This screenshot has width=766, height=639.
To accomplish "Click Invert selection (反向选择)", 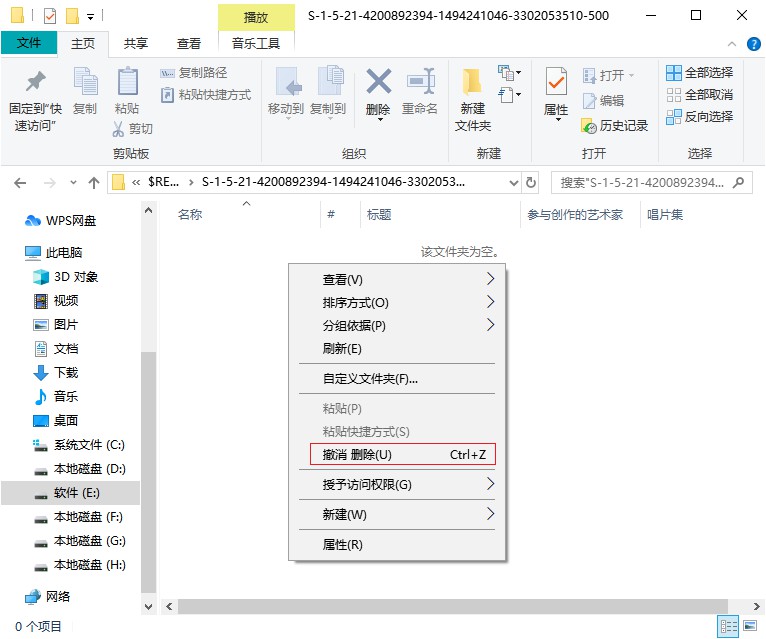I will [699, 117].
